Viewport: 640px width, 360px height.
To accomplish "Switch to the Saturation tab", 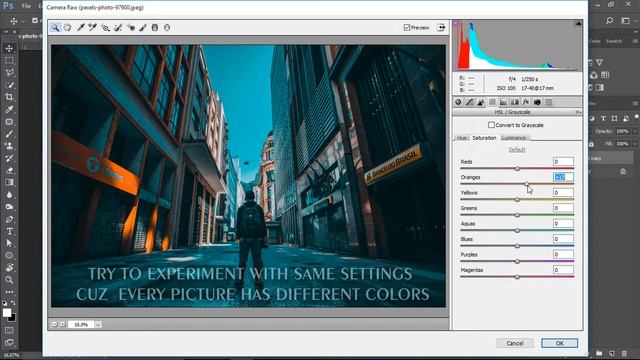I will point(484,138).
